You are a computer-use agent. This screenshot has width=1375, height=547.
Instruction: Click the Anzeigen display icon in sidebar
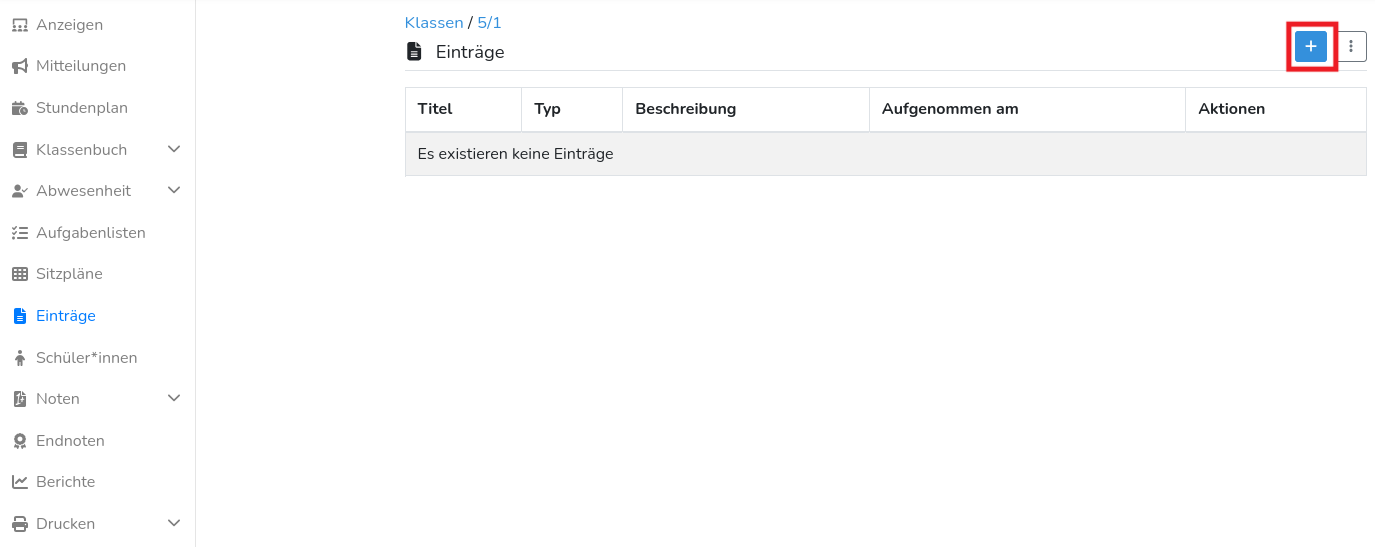click(x=19, y=25)
